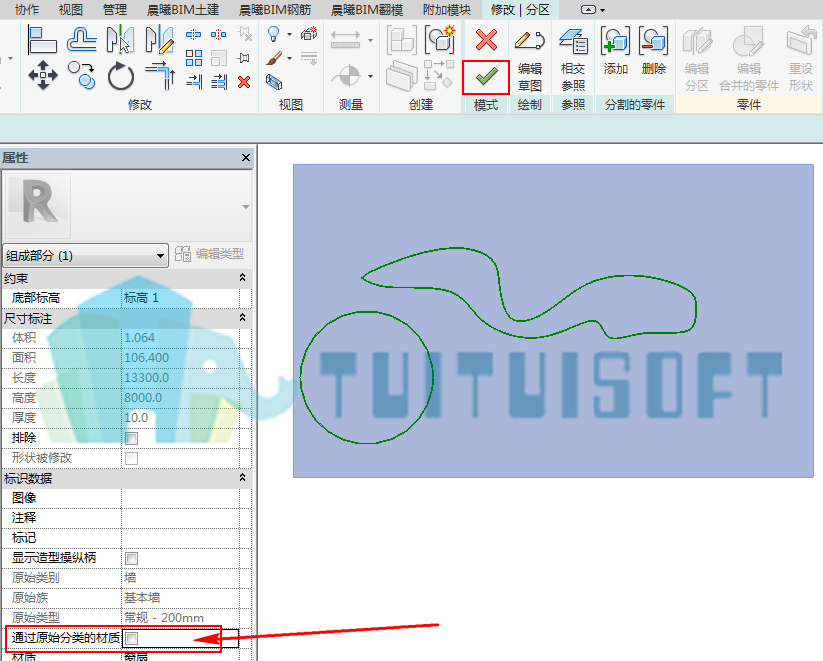Click the 编辑草图 button

(530, 59)
